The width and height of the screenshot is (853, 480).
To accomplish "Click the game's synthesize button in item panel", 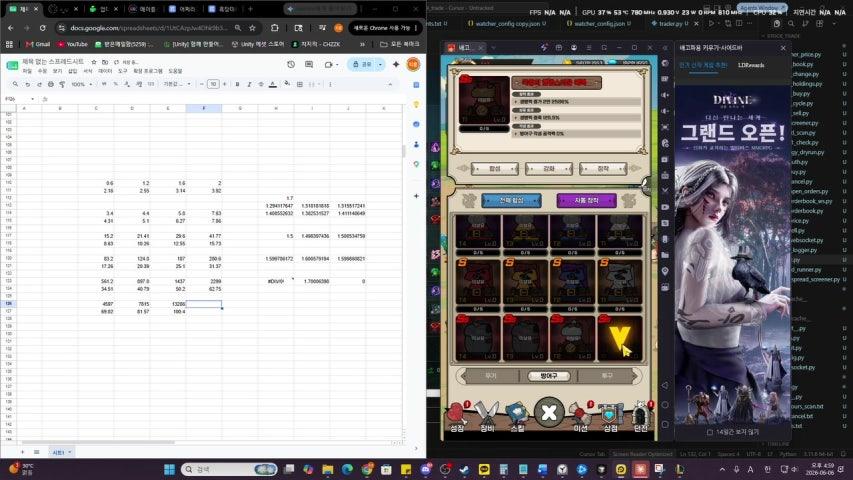I will click(495, 169).
